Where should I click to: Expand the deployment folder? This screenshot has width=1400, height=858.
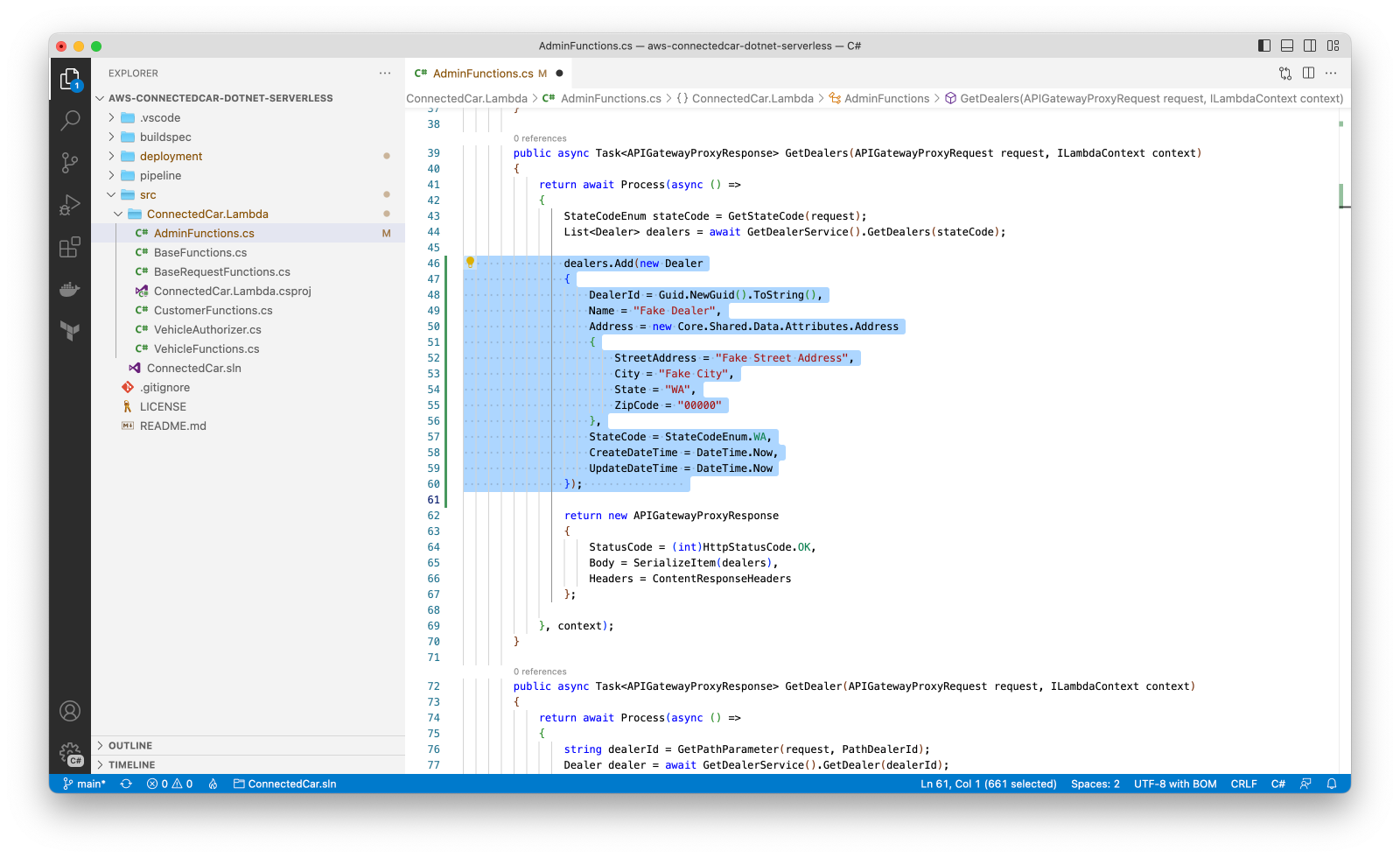pyautogui.click(x=171, y=156)
